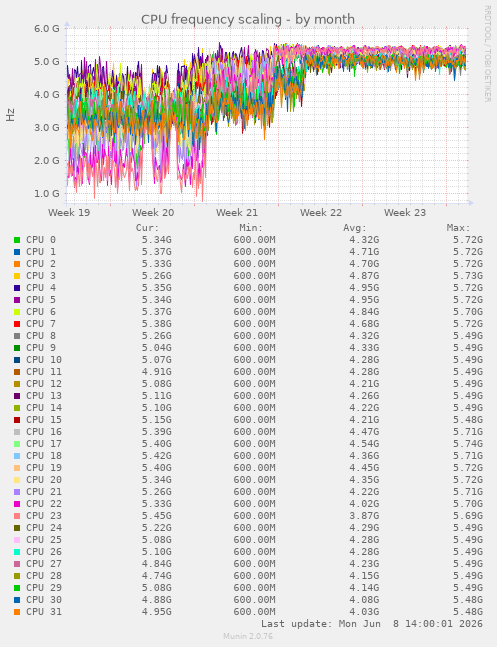Image resolution: width=497 pixels, height=647 pixels.
Task: Click the yellow swatch for CPU 3
Action: point(17,276)
